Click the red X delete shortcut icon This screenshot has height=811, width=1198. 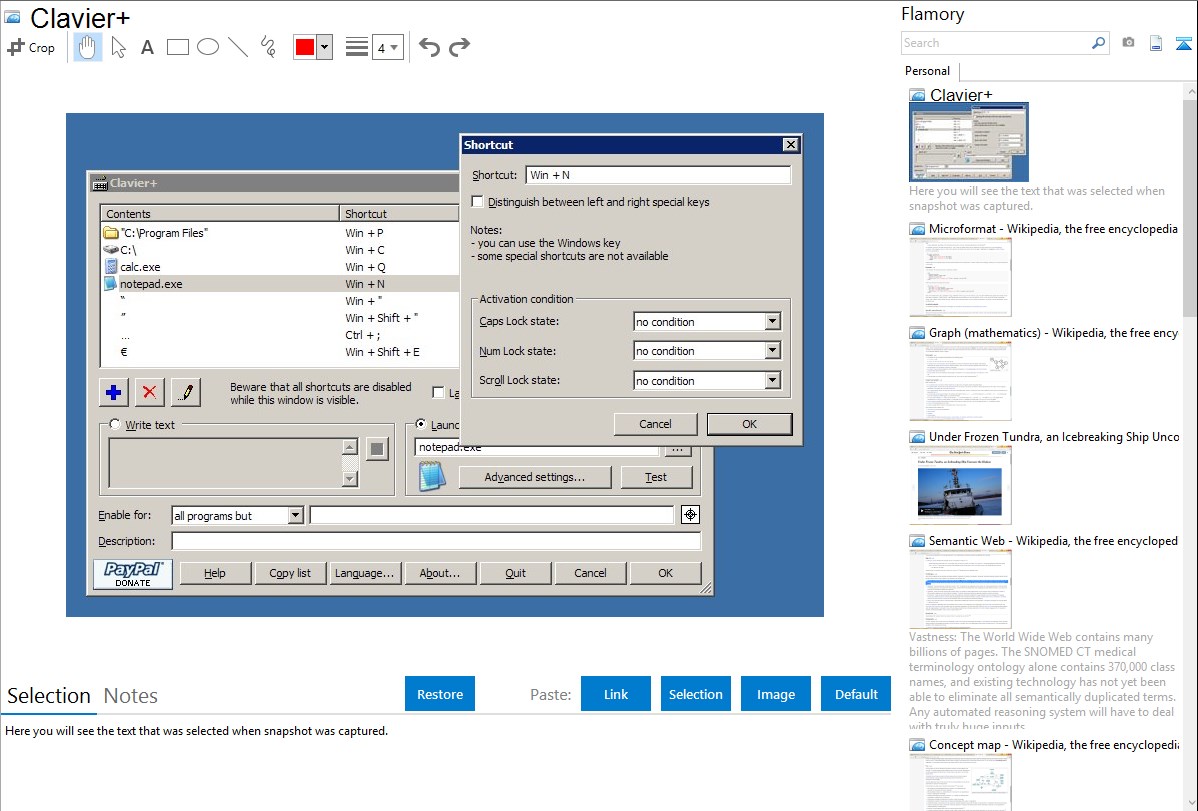150,393
